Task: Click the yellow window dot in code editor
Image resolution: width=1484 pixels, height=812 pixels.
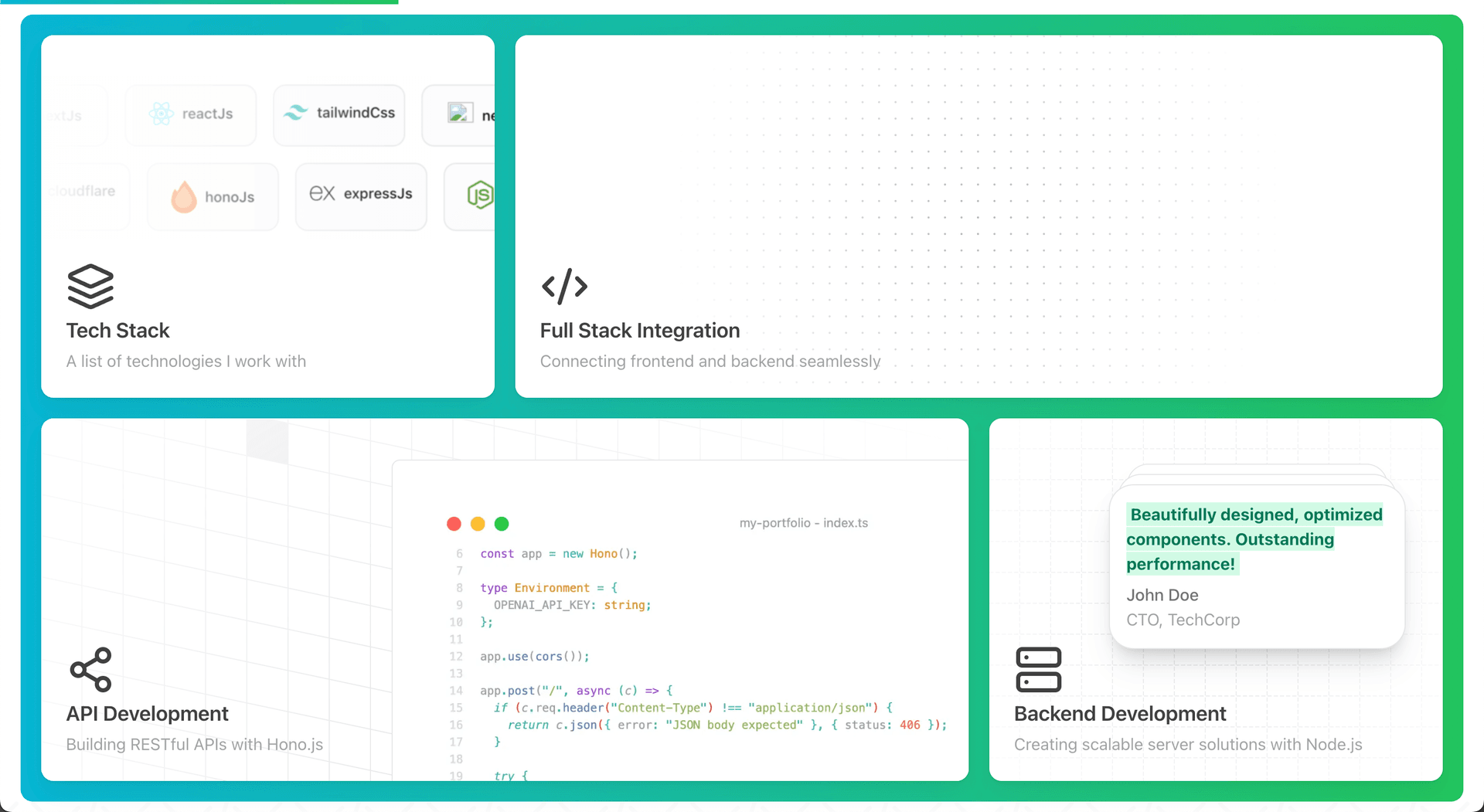Action: (478, 524)
